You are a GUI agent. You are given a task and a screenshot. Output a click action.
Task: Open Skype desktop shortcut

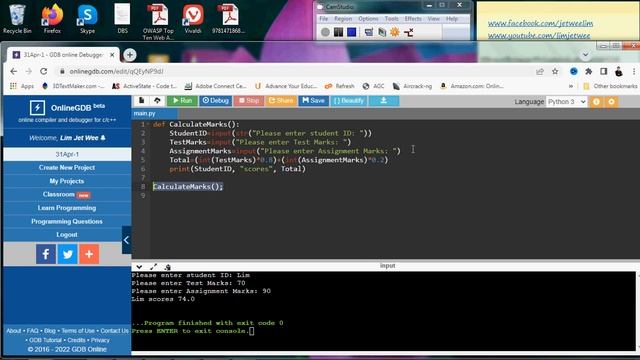click(x=87, y=19)
